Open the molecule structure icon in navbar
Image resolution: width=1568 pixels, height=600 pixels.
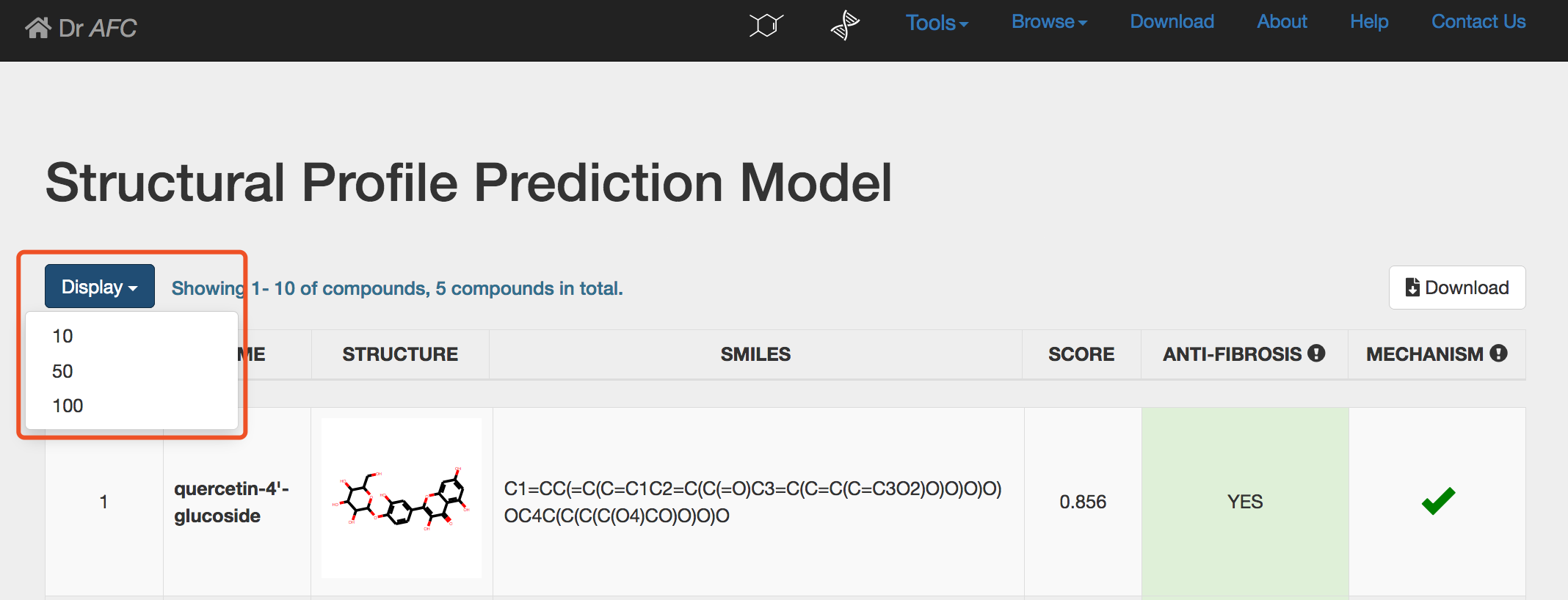tap(766, 26)
